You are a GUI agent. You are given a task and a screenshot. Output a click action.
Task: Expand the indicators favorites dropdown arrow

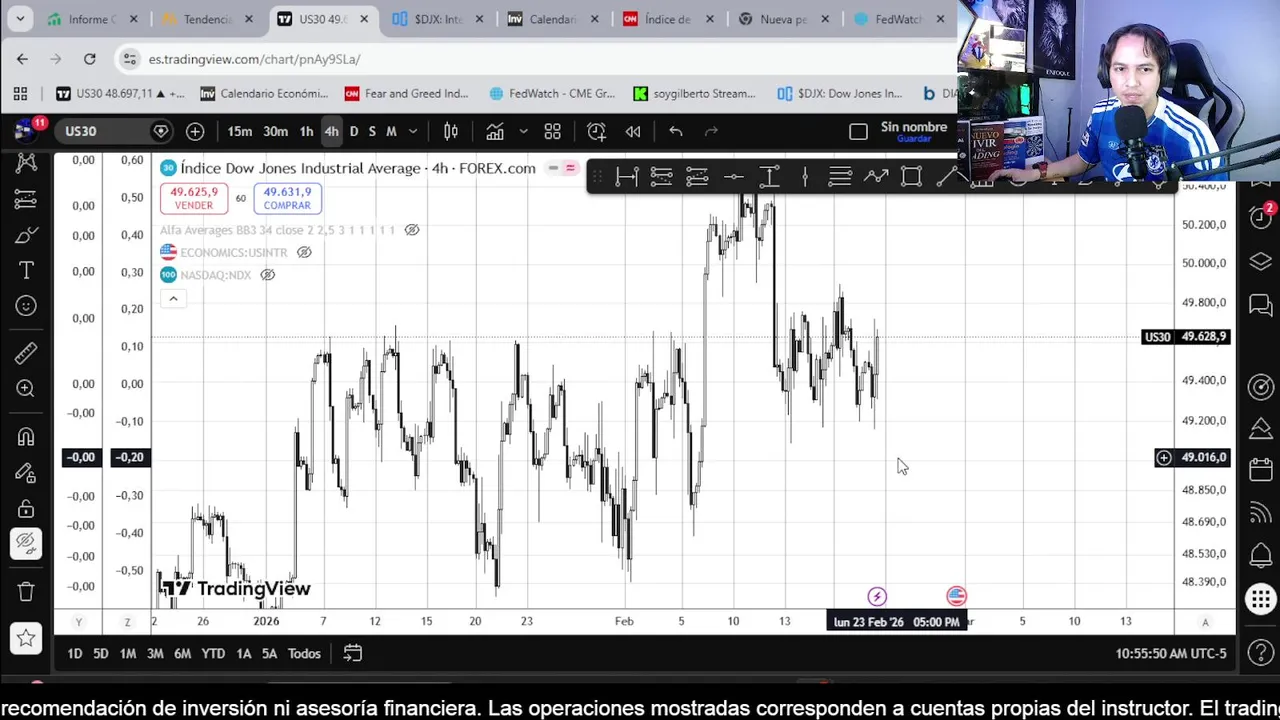coord(522,131)
